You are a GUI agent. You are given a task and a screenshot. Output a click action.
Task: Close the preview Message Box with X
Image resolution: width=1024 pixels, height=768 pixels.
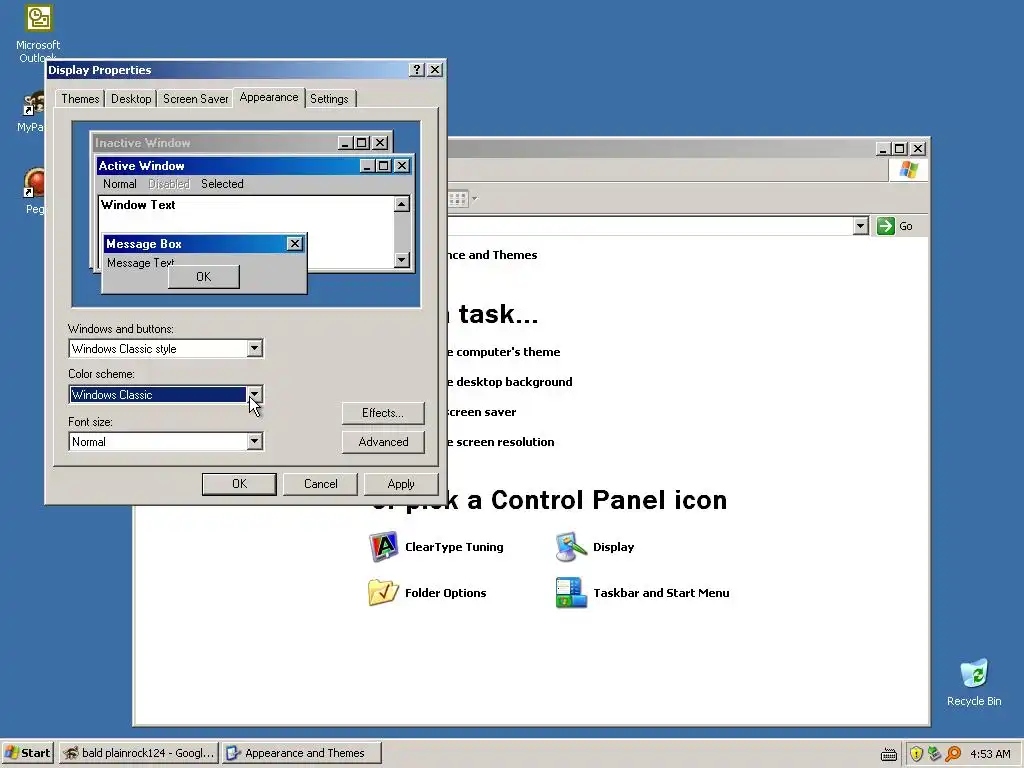point(295,244)
